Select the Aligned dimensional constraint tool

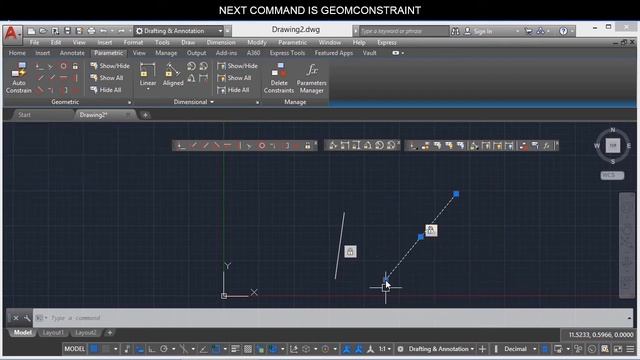pos(173,74)
